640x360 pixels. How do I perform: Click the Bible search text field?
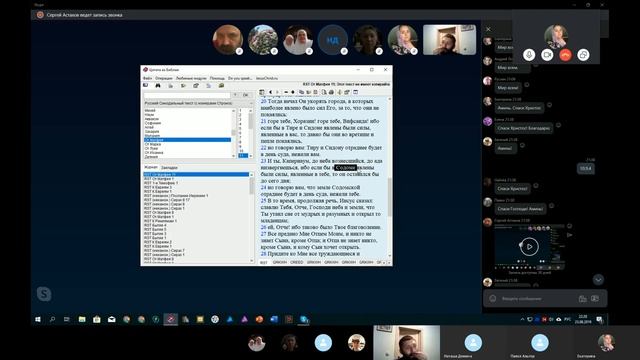click(x=187, y=95)
